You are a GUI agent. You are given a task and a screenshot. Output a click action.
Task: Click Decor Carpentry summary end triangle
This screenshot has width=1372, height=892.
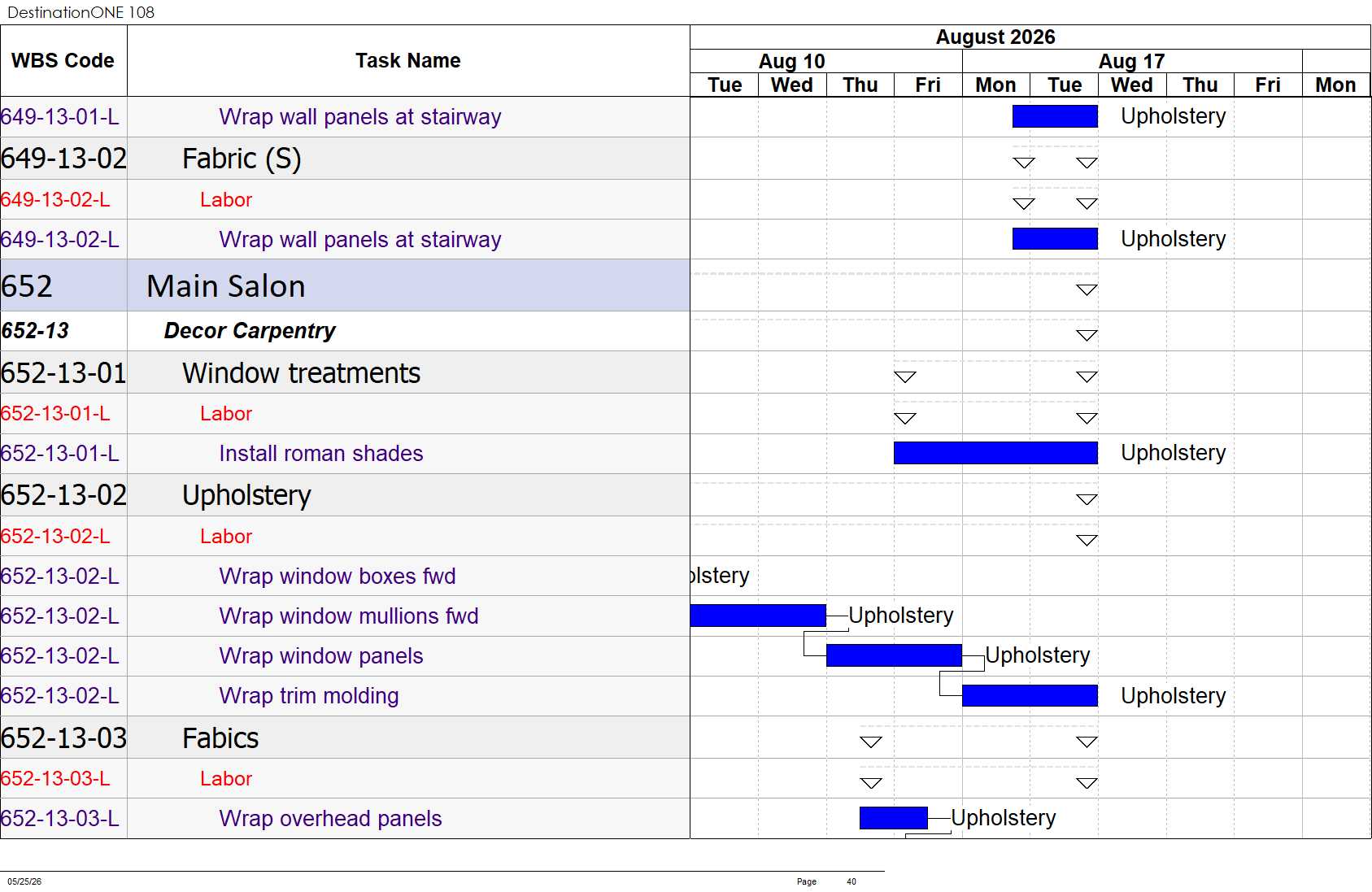pos(1087,335)
